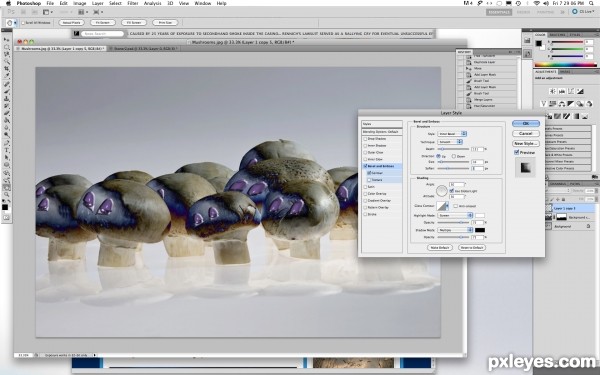Open the Shadow Mode dropdown

point(455,230)
